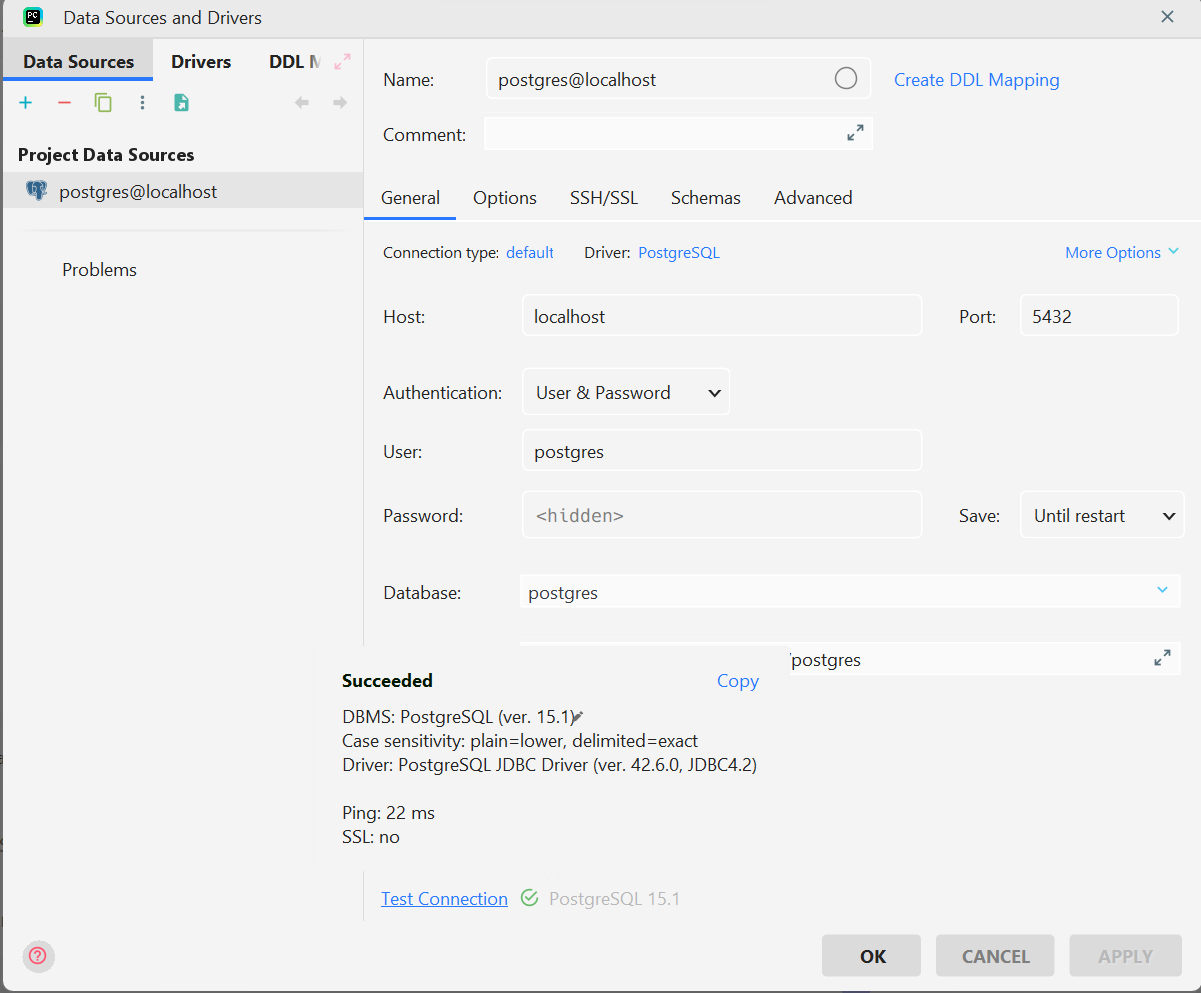Click the PostgreSQL JDBC Driver version line
Screen dimensions: 1201x993
click(x=549, y=766)
